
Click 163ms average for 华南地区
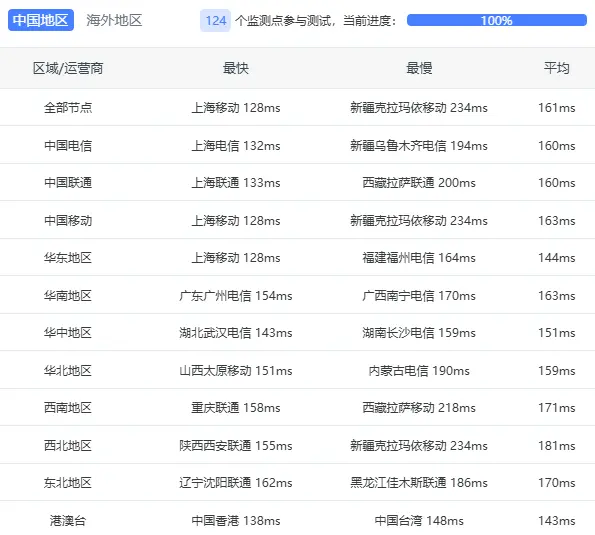(x=556, y=296)
